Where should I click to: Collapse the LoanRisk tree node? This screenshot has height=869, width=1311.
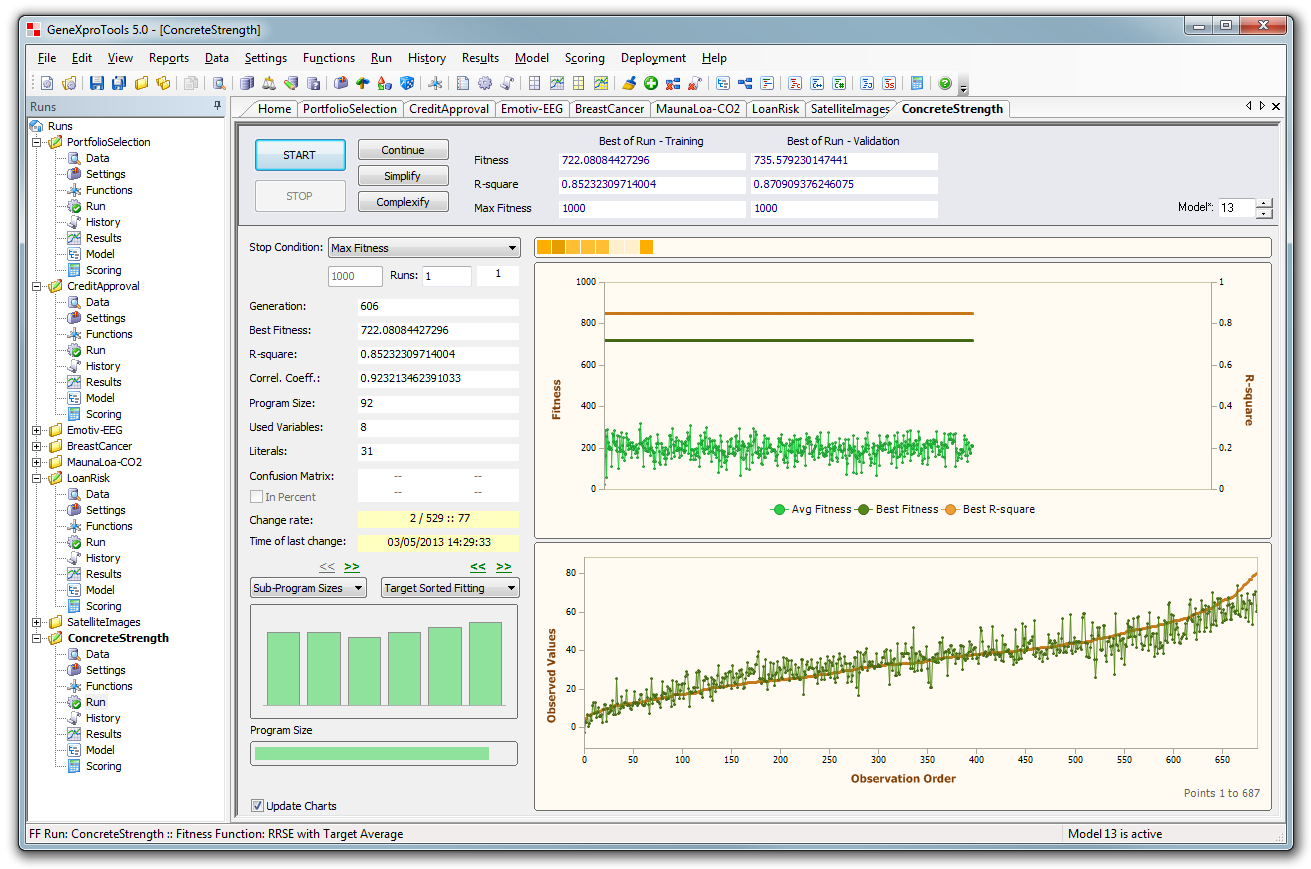point(37,478)
